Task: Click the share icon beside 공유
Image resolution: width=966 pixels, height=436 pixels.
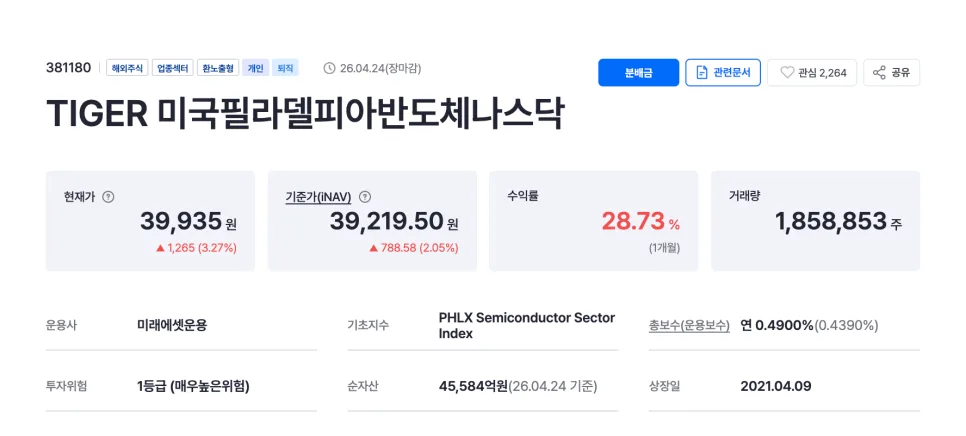Action: (879, 73)
